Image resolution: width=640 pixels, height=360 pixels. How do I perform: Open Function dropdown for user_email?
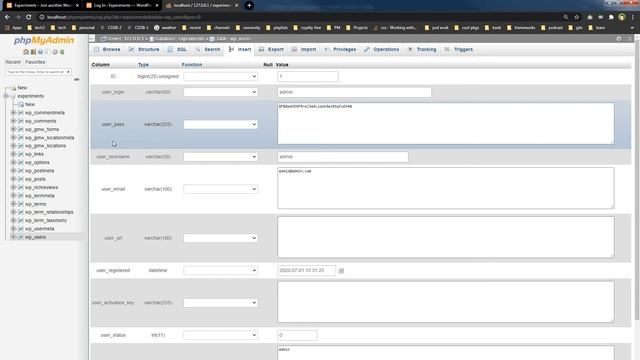220,189
